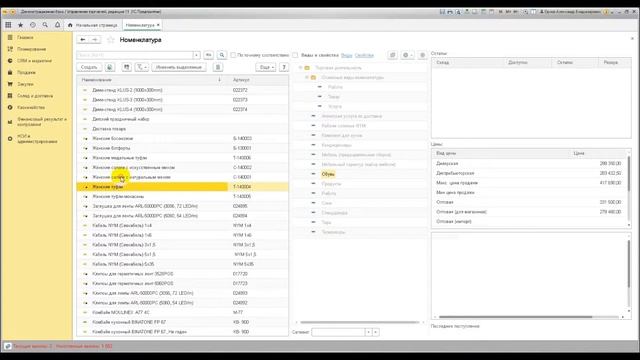Image resolution: width=640 pixels, height=360 pixels.
Task: Collapse the second-level folder in types tree
Action: pos(307,77)
